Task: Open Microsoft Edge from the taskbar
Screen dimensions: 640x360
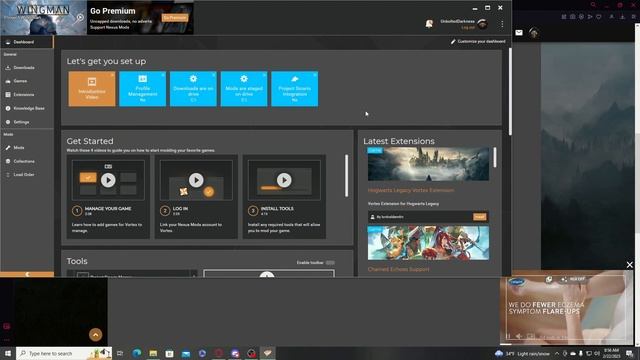Action: click(137, 353)
